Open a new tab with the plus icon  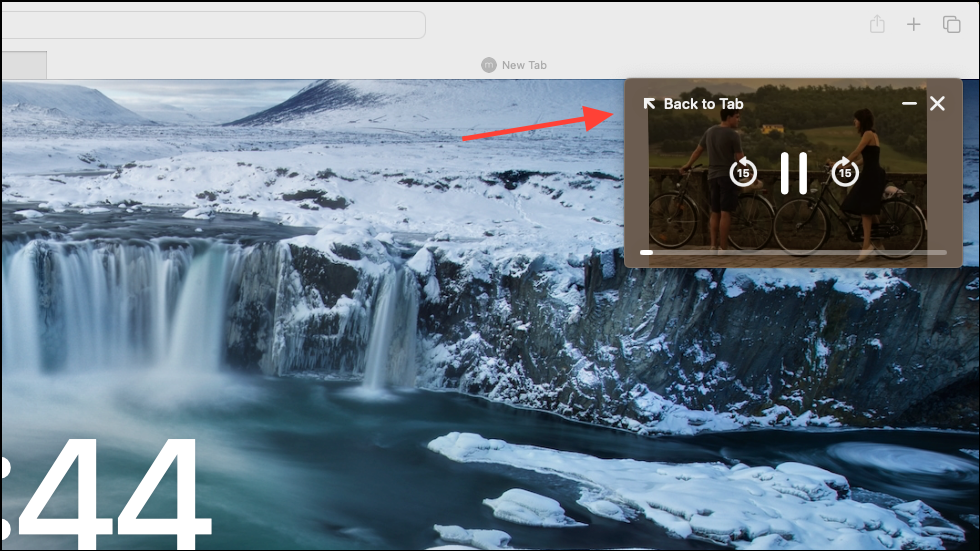[914, 24]
